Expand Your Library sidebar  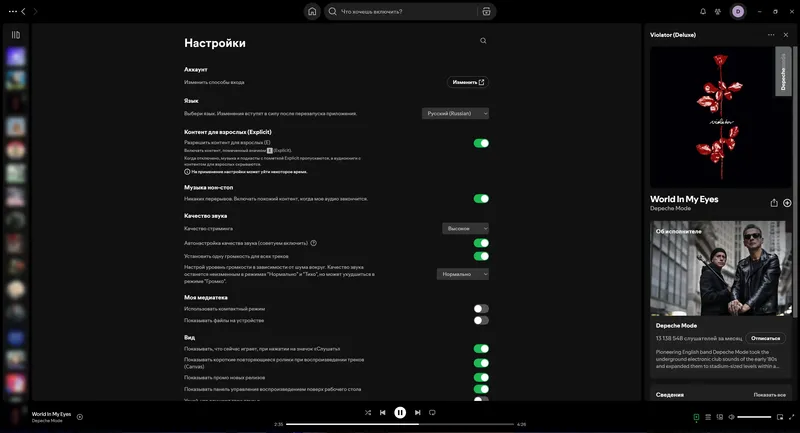[15, 34]
